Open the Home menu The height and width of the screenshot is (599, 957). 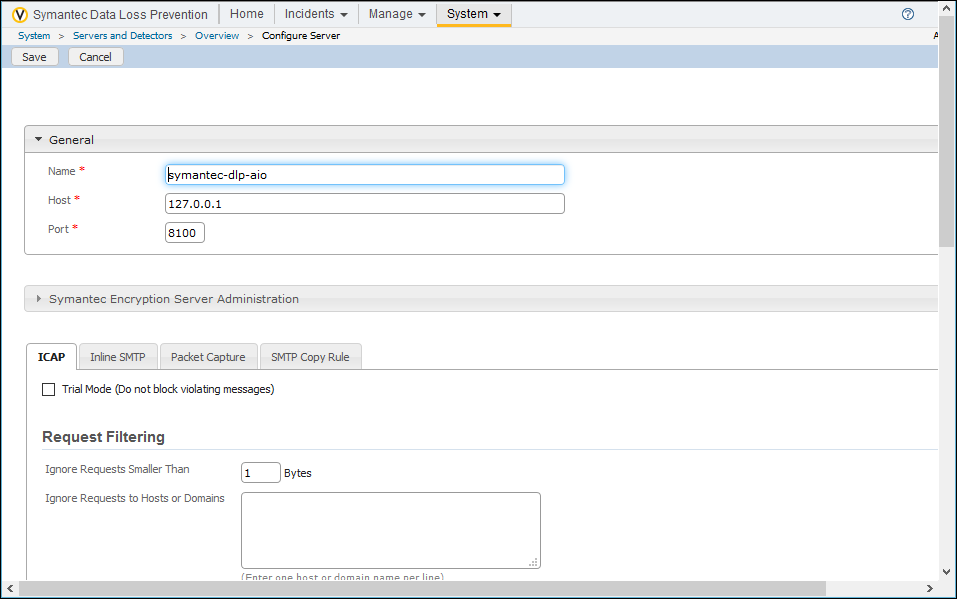247,14
